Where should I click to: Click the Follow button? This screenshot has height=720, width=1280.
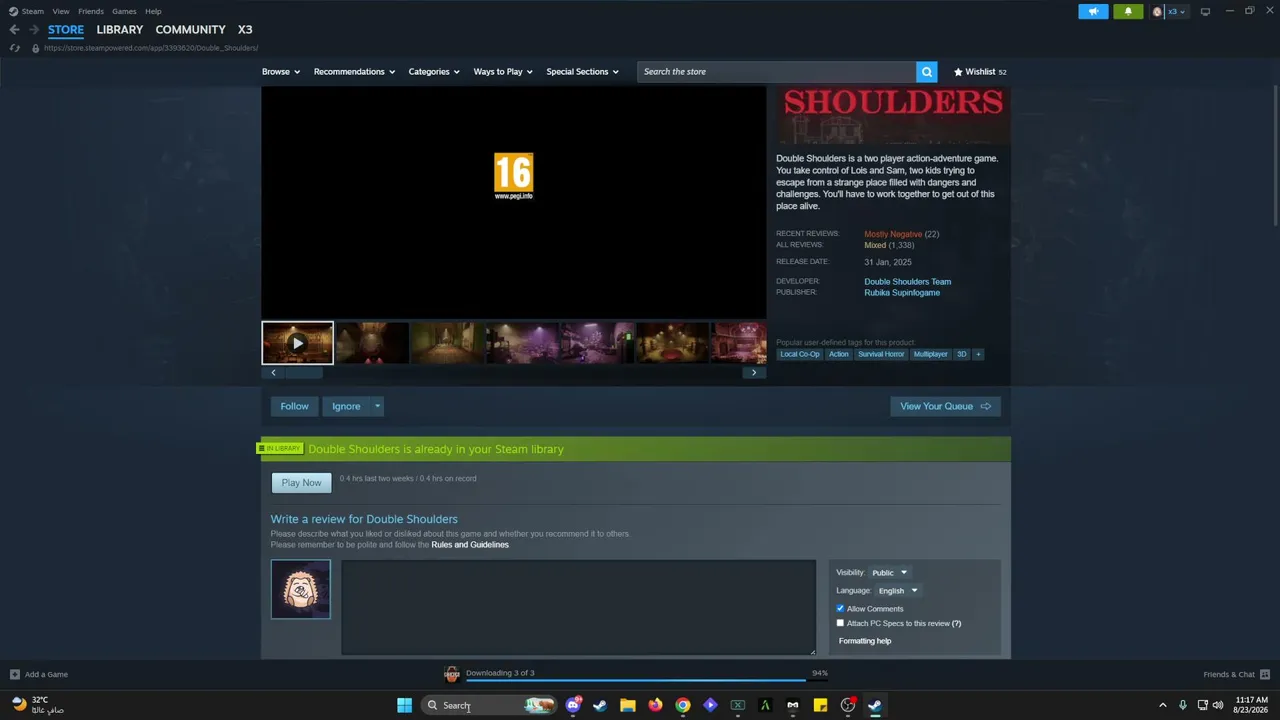click(x=294, y=406)
